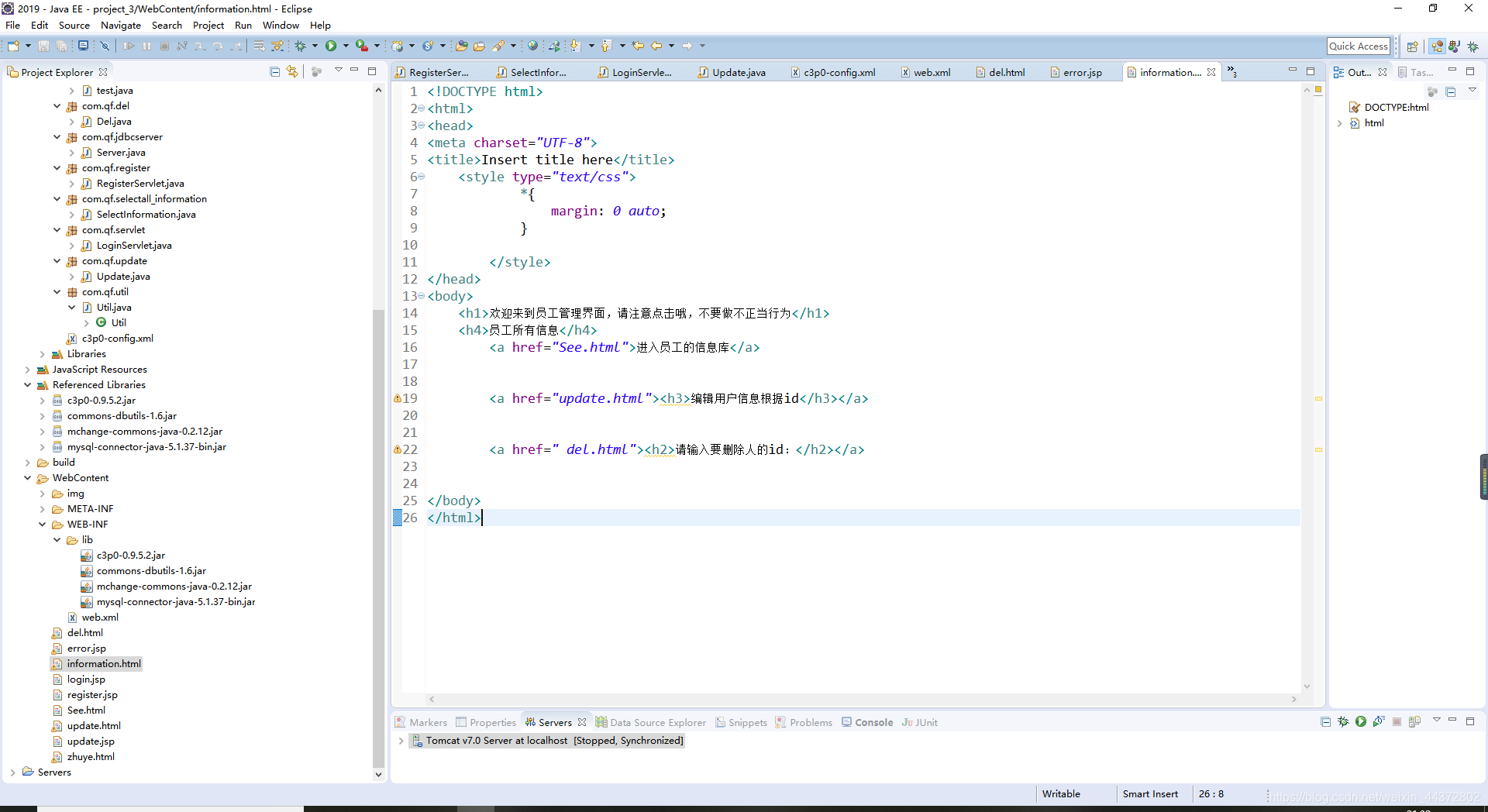This screenshot has height=812, width=1488.
Task: Open the Console tab
Action: click(867, 722)
